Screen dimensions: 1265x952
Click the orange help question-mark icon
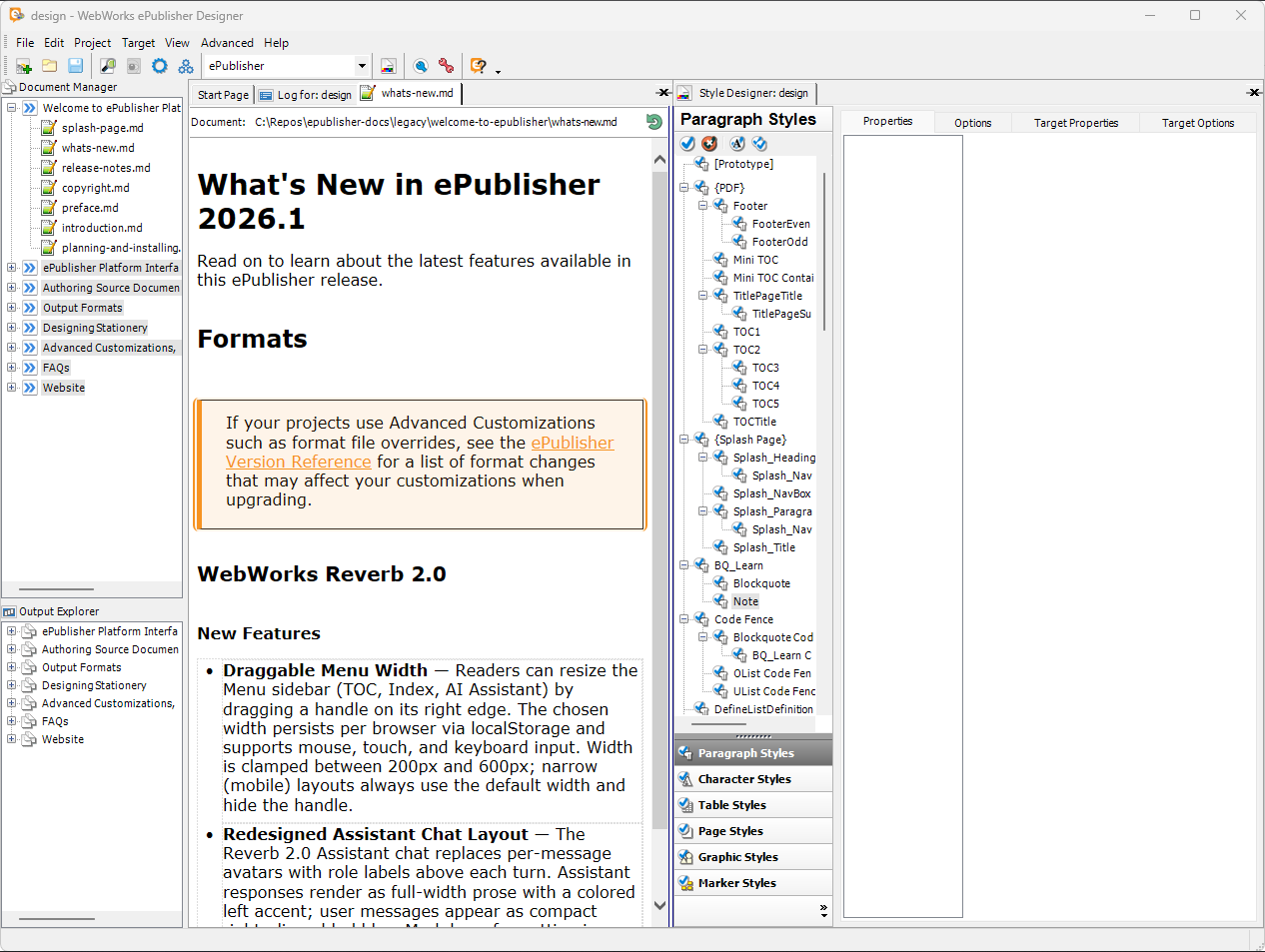479,66
